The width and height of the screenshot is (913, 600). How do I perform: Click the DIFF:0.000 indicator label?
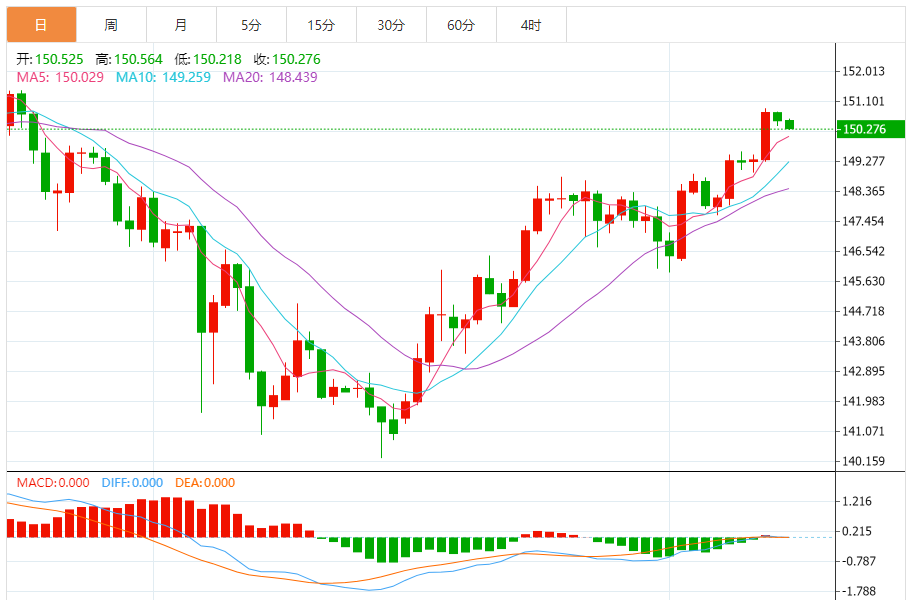pos(132,482)
